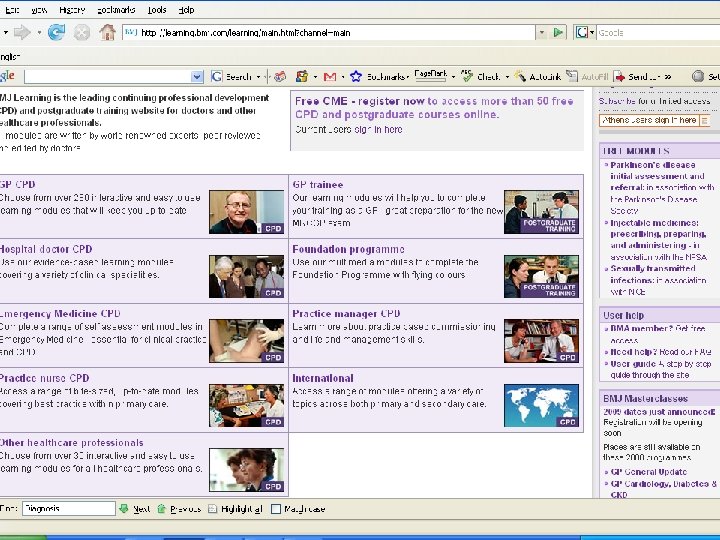Viewport: 720px width, 540px height.
Task: Click the Google Toolbar Search button
Action: 231,77
